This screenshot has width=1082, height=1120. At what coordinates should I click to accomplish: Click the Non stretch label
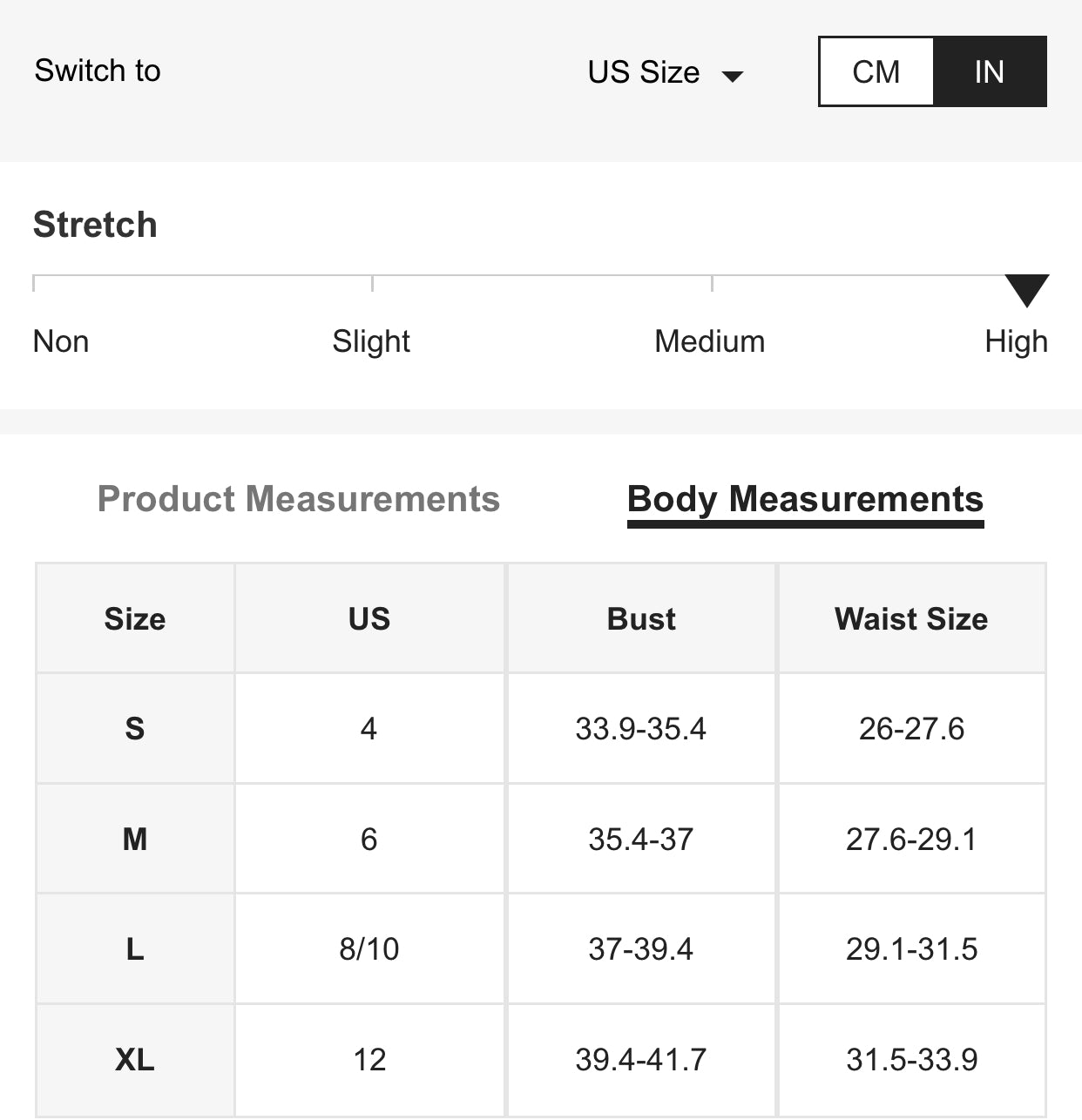61,341
